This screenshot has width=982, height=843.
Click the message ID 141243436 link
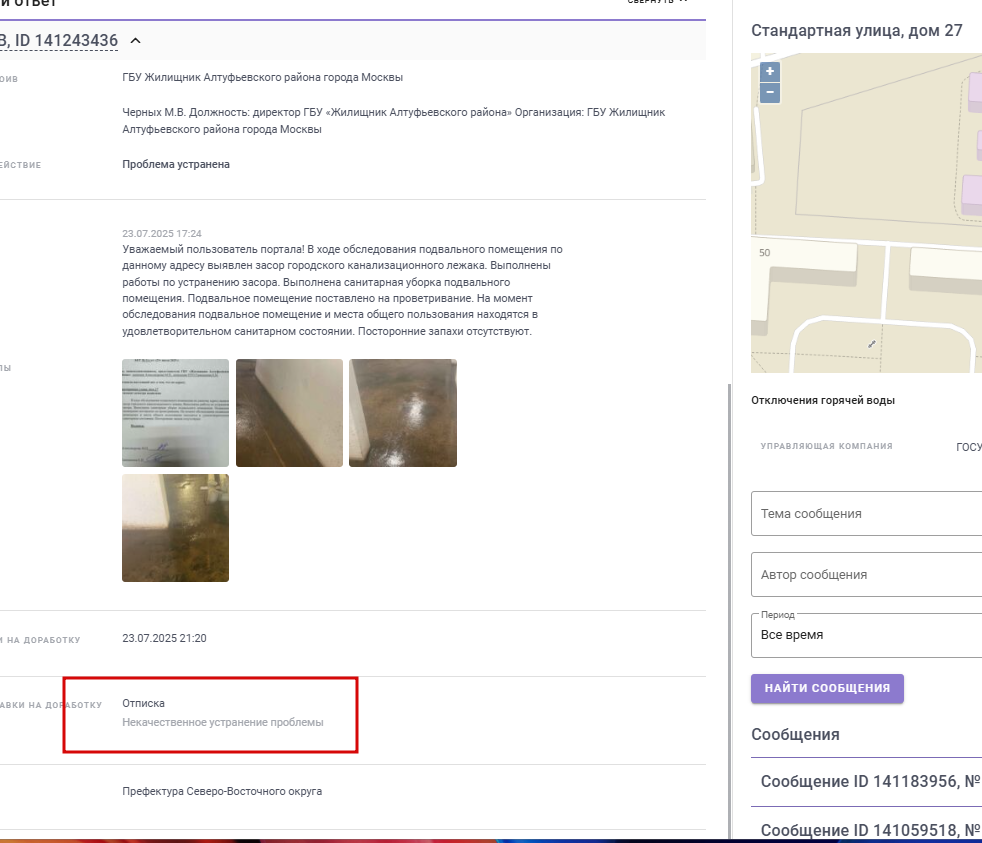[x=59, y=41]
